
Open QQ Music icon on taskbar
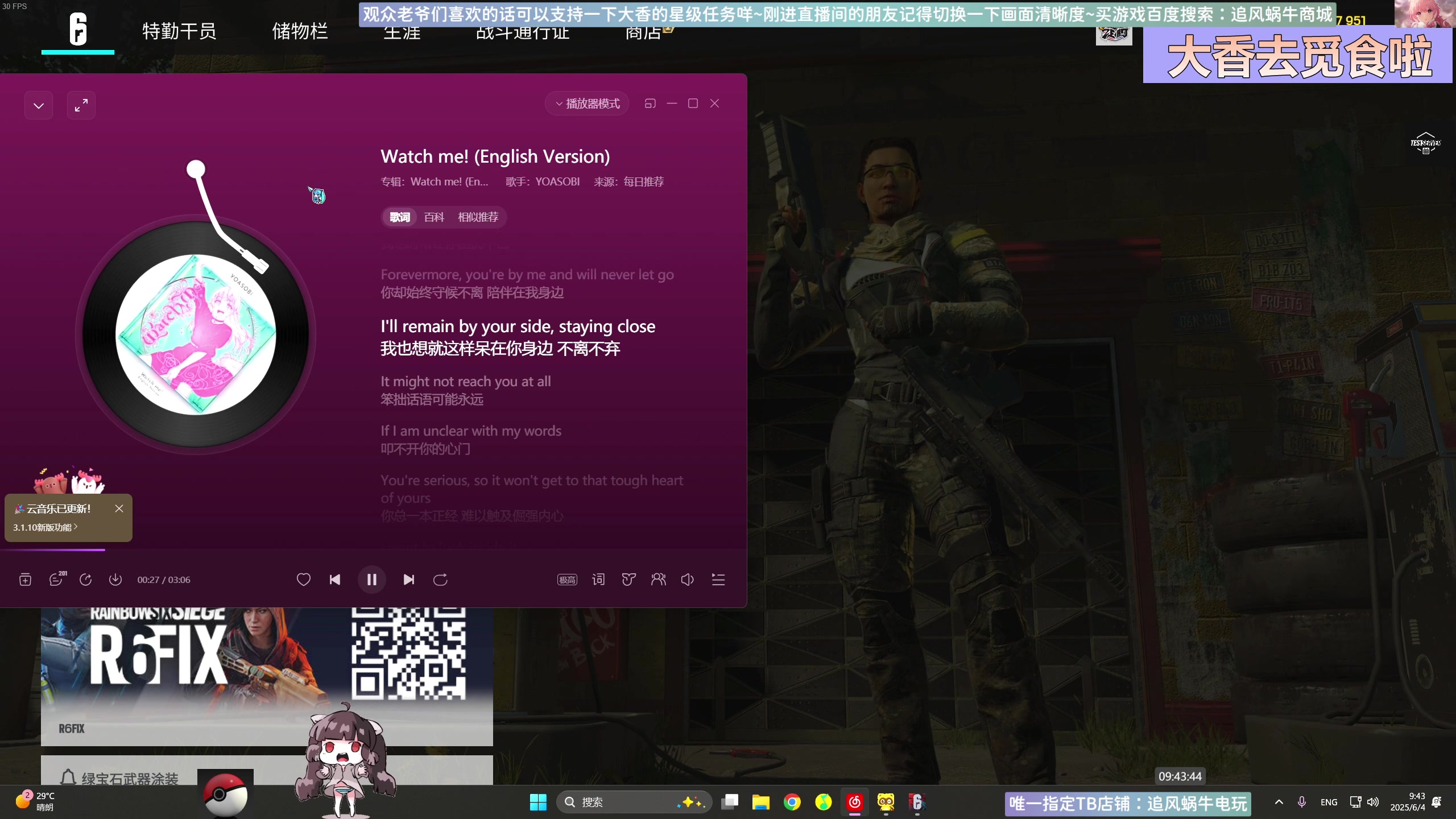823,802
